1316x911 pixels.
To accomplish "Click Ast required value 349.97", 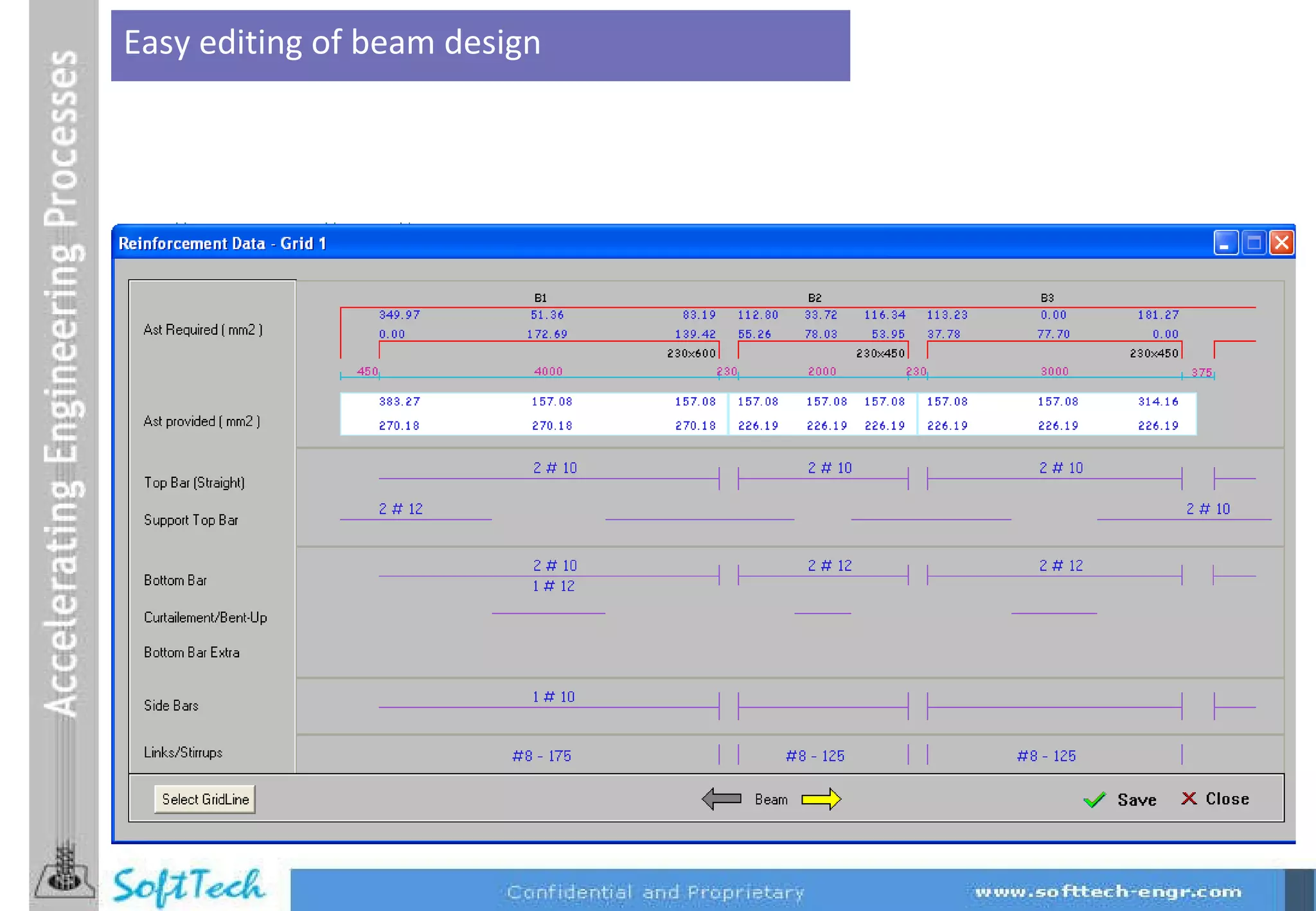I will click(399, 315).
